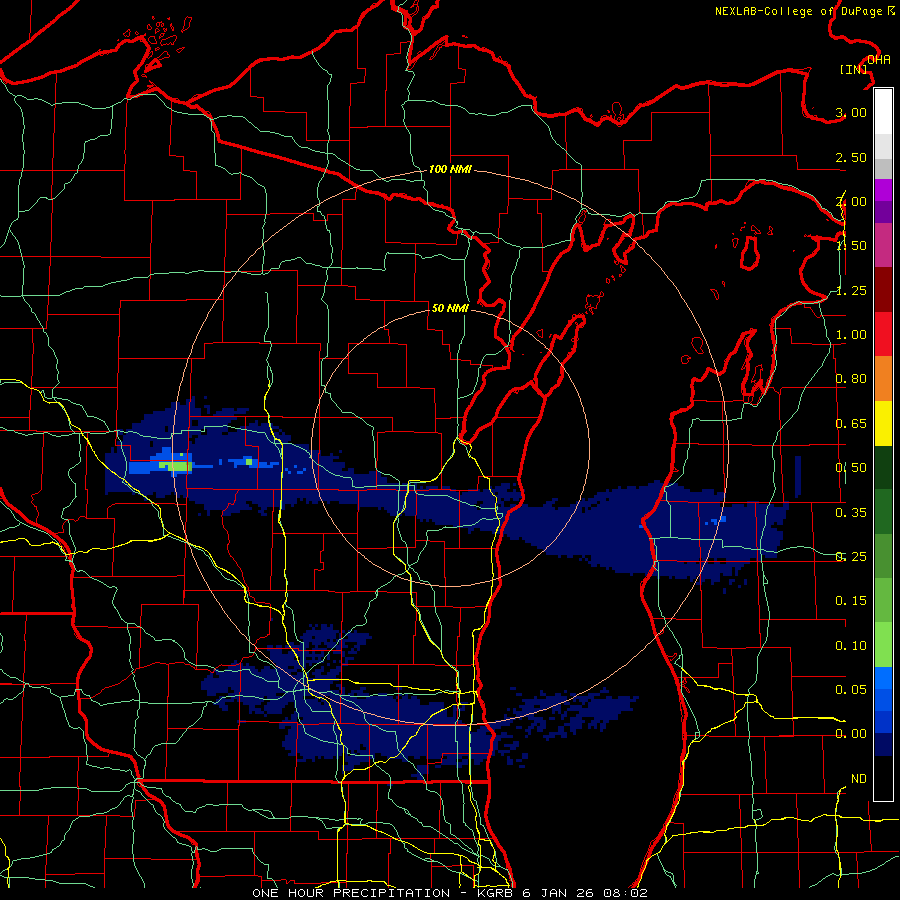Click the pink legend swatch
The height and width of the screenshot is (900, 900).
[883, 245]
